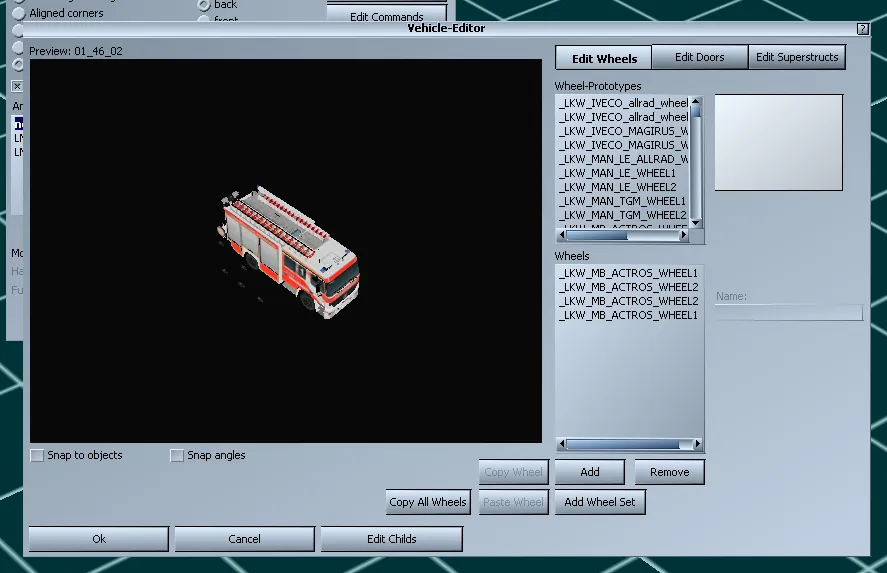Select the back radio button
This screenshot has height=573, width=887.
click(x=203, y=5)
